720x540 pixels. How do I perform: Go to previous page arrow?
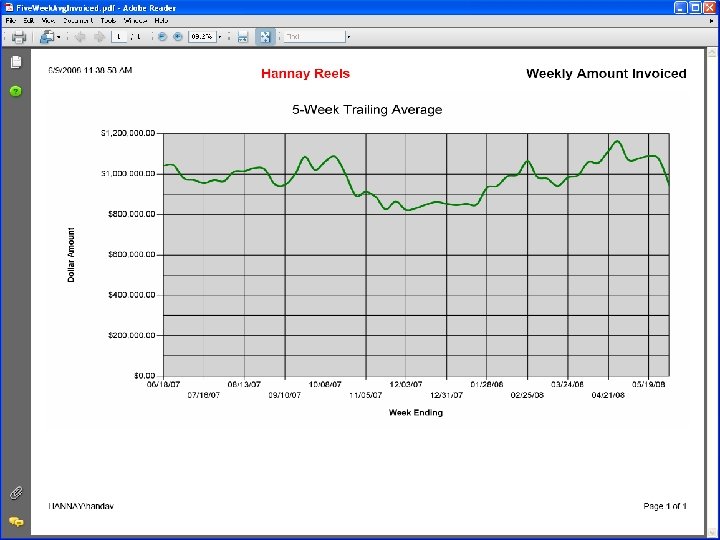[80, 37]
